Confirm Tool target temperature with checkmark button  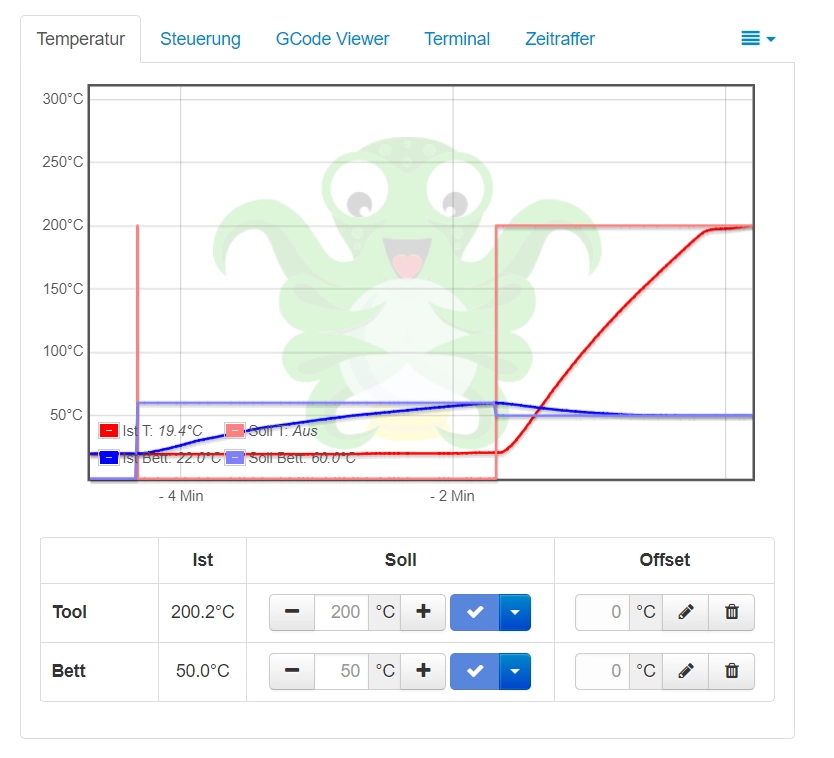[x=475, y=612]
